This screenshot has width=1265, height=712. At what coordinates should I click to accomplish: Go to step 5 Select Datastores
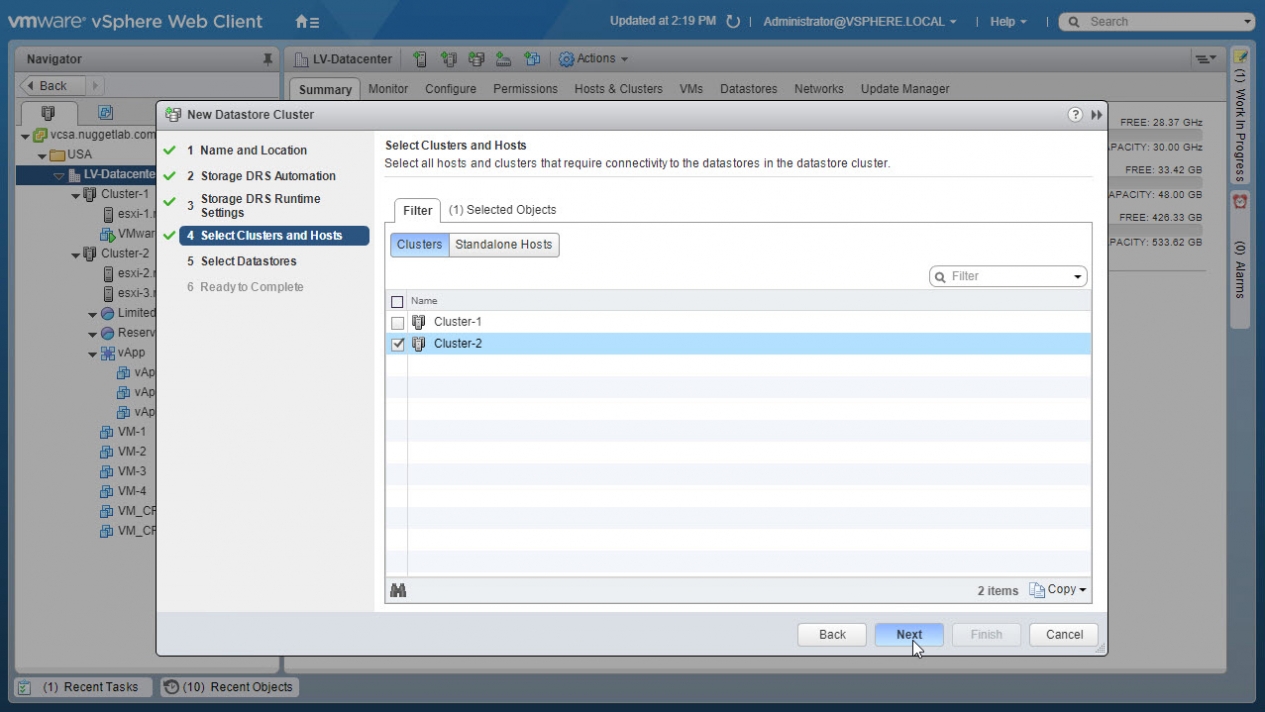[248, 262]
